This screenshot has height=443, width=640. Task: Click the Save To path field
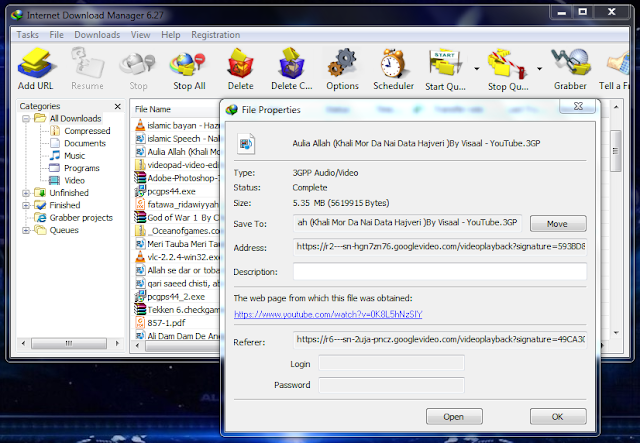tap(407, 223)
